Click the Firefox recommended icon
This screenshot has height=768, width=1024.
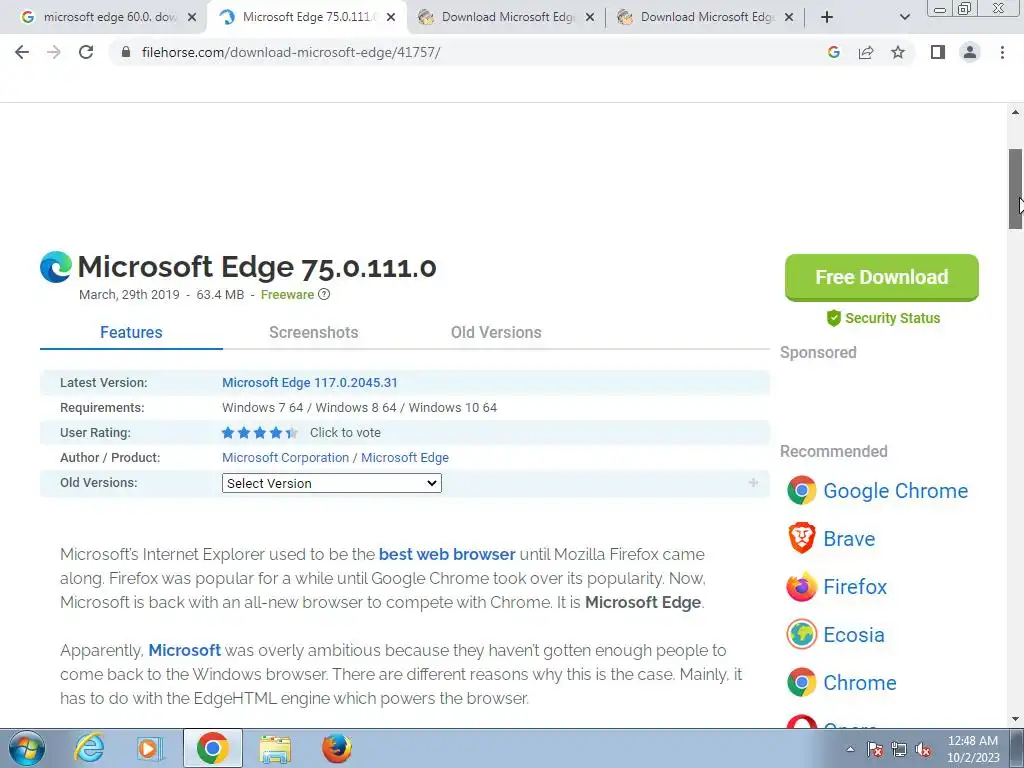pos(801,586)
